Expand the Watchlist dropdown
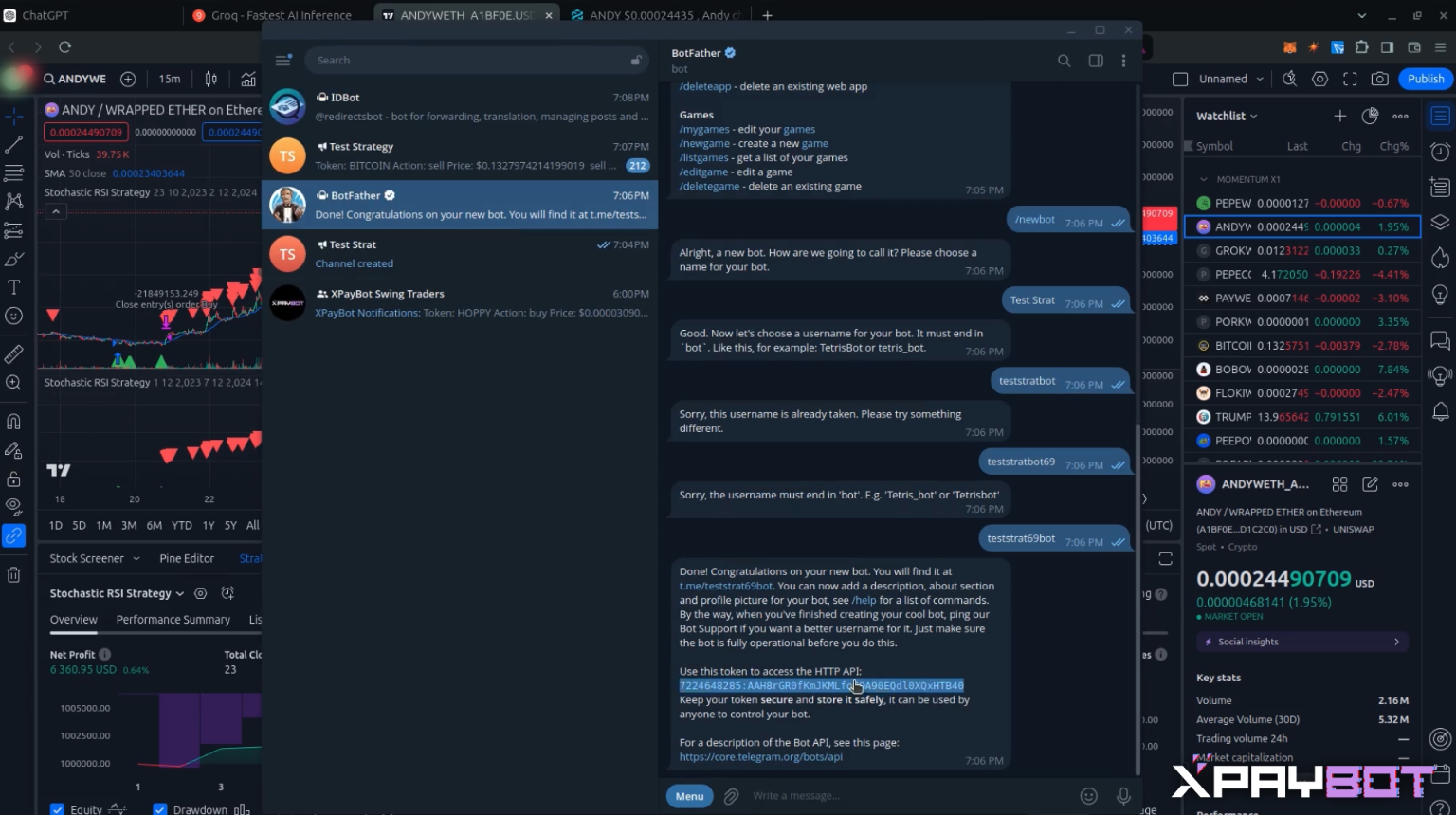The image size is (1456, 815). (x=1227, y=116)
